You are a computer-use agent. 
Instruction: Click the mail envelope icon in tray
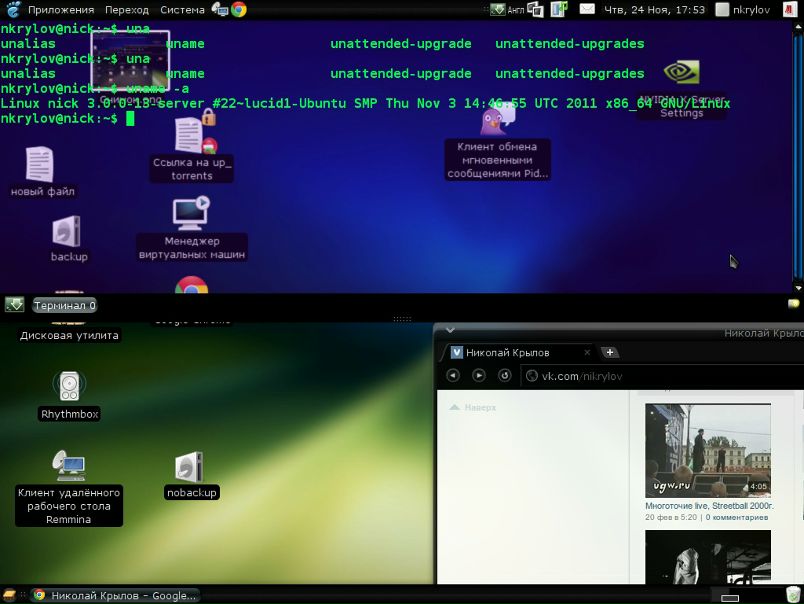(x=587, y=9)
